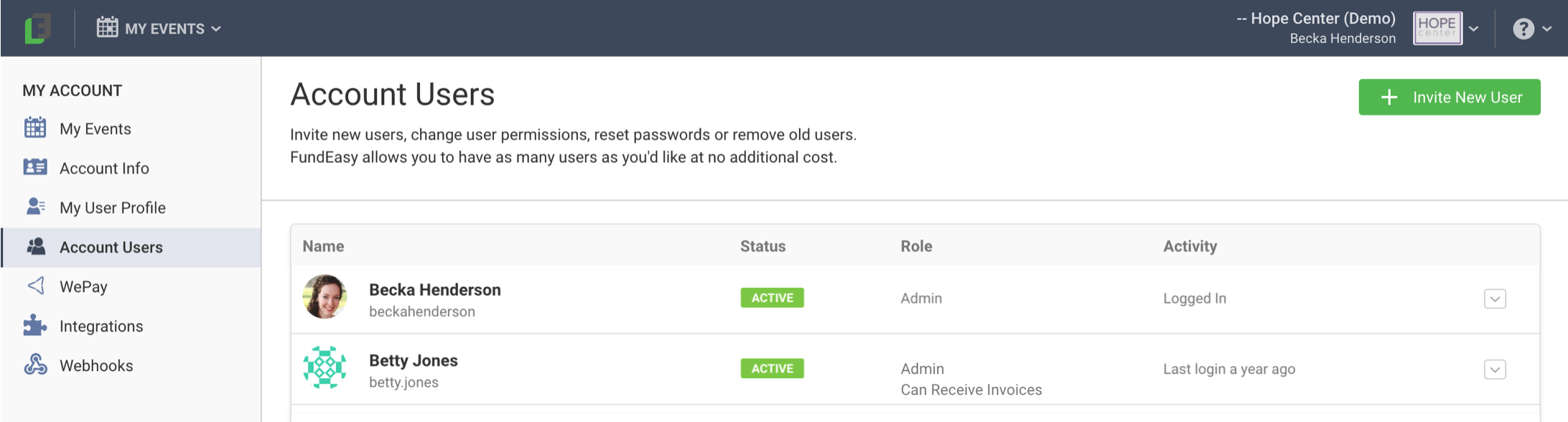Click the Integrations puzzle piece icon

[35, 325]
